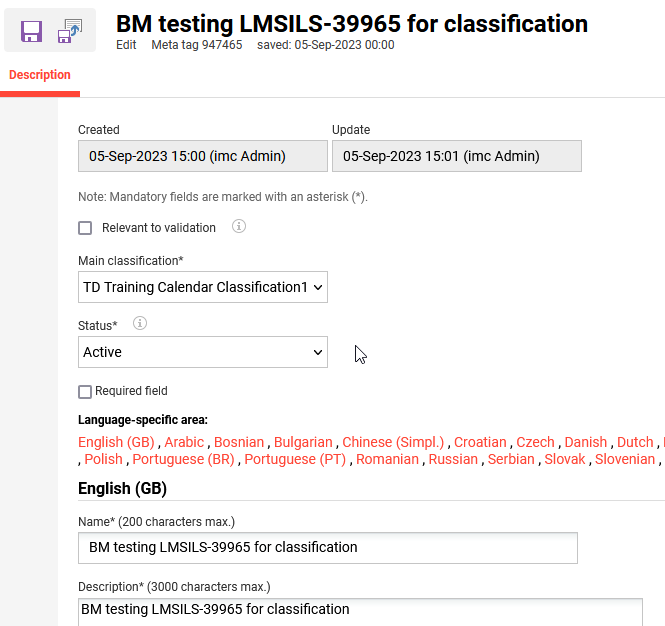Screen dimensions: 665x626
Task: Click inside the Description text area
Action: point(360,611)
